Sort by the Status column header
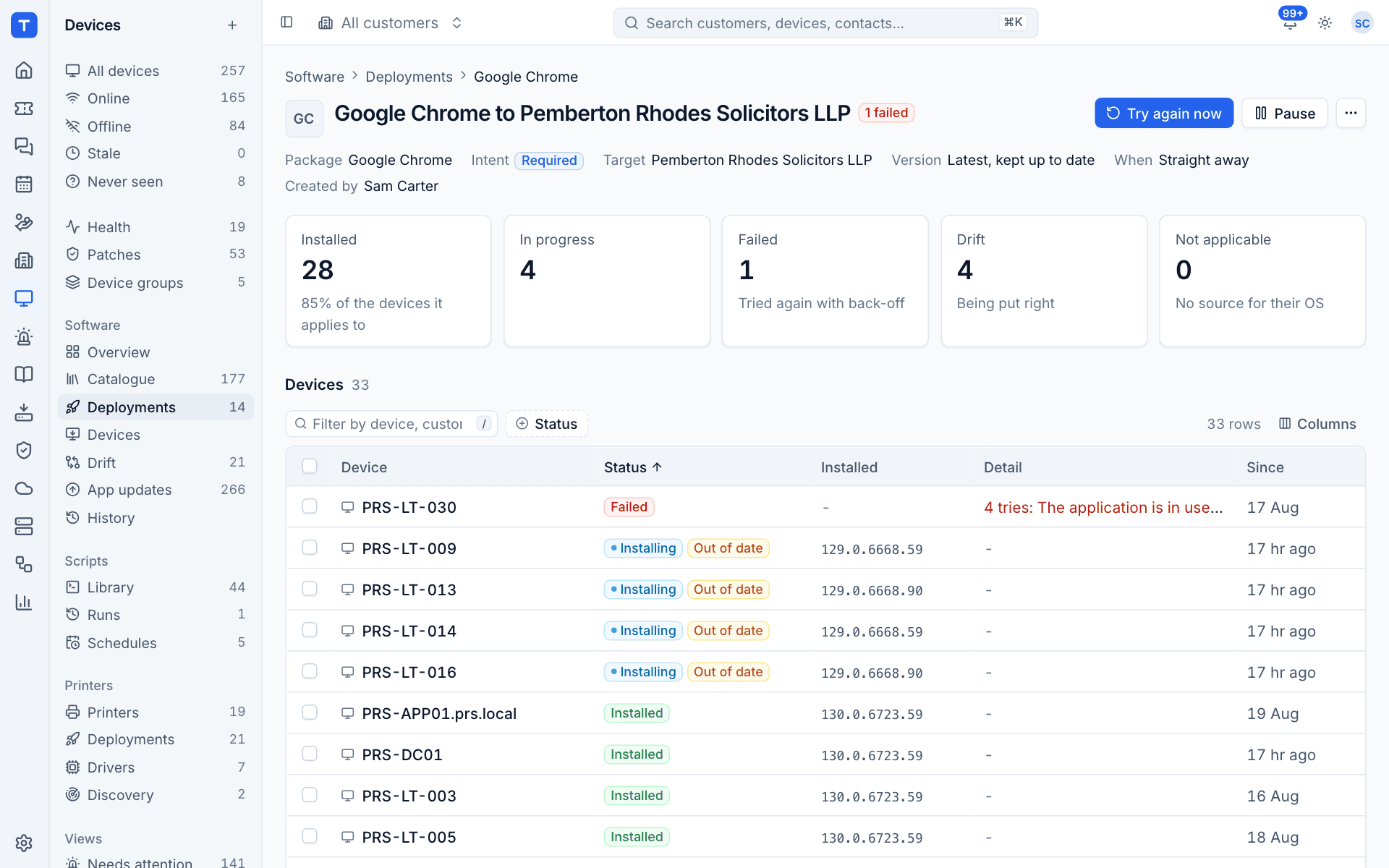This screenshot has width=1389, height=868. click(633, 467)
